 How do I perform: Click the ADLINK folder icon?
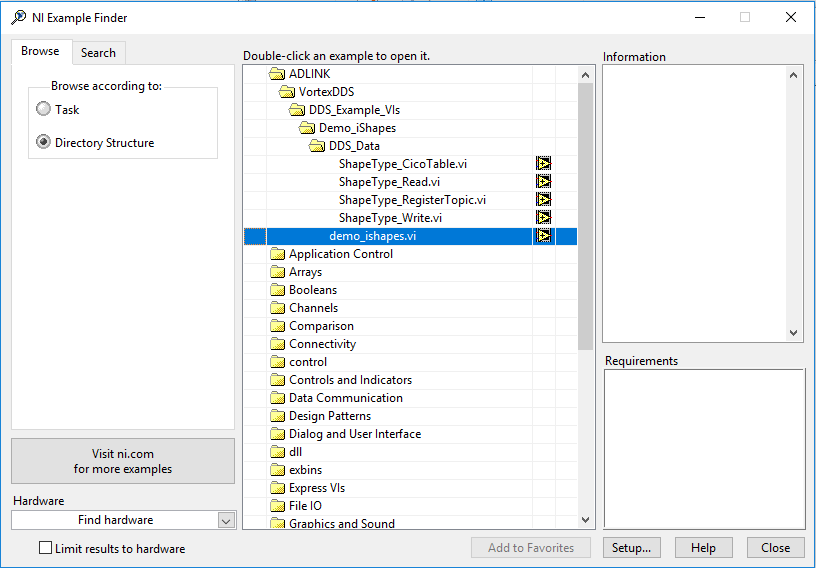point(277,73)
